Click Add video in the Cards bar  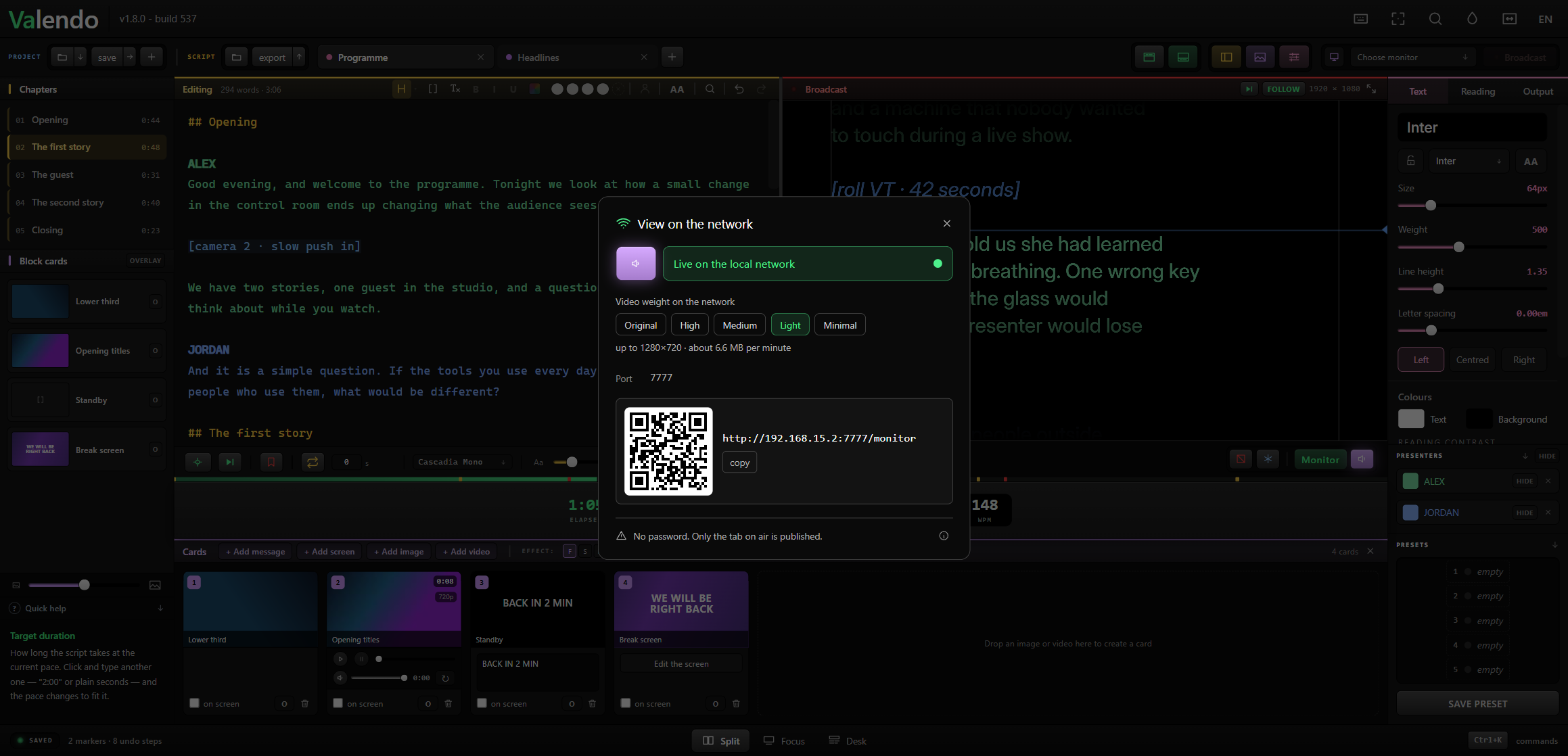tap(466, 552)
